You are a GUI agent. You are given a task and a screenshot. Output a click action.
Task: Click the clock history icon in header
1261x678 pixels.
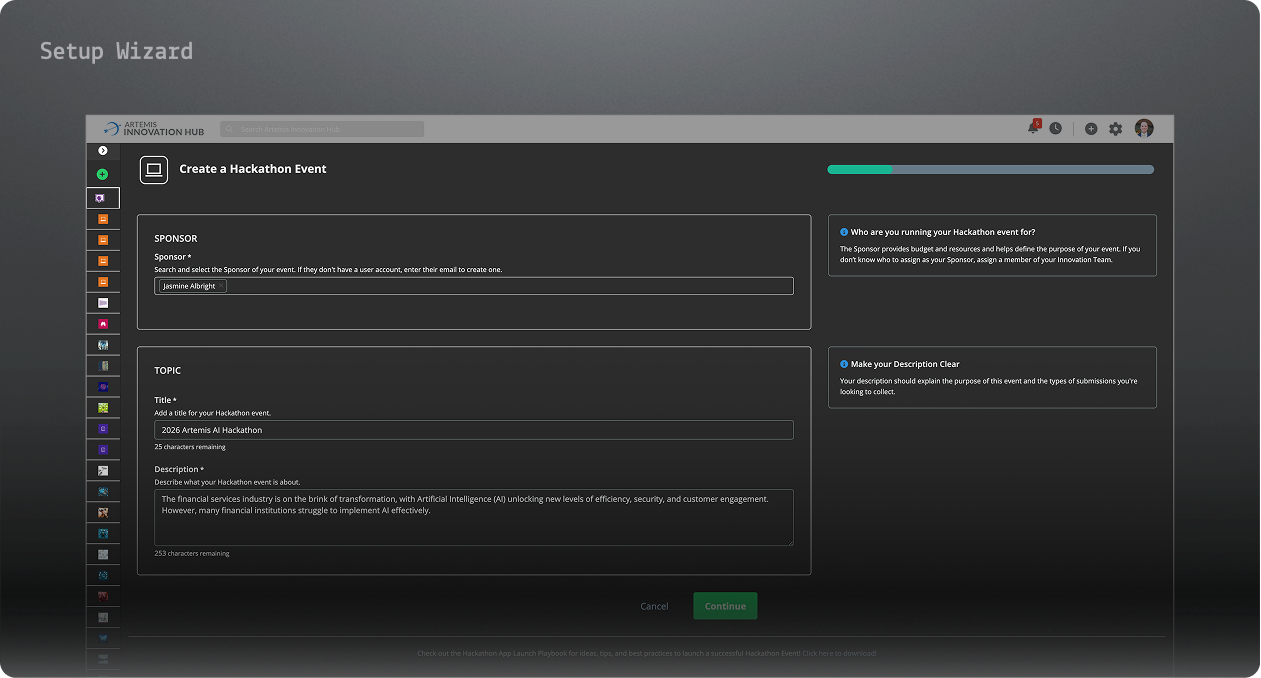coord(1055,128)
